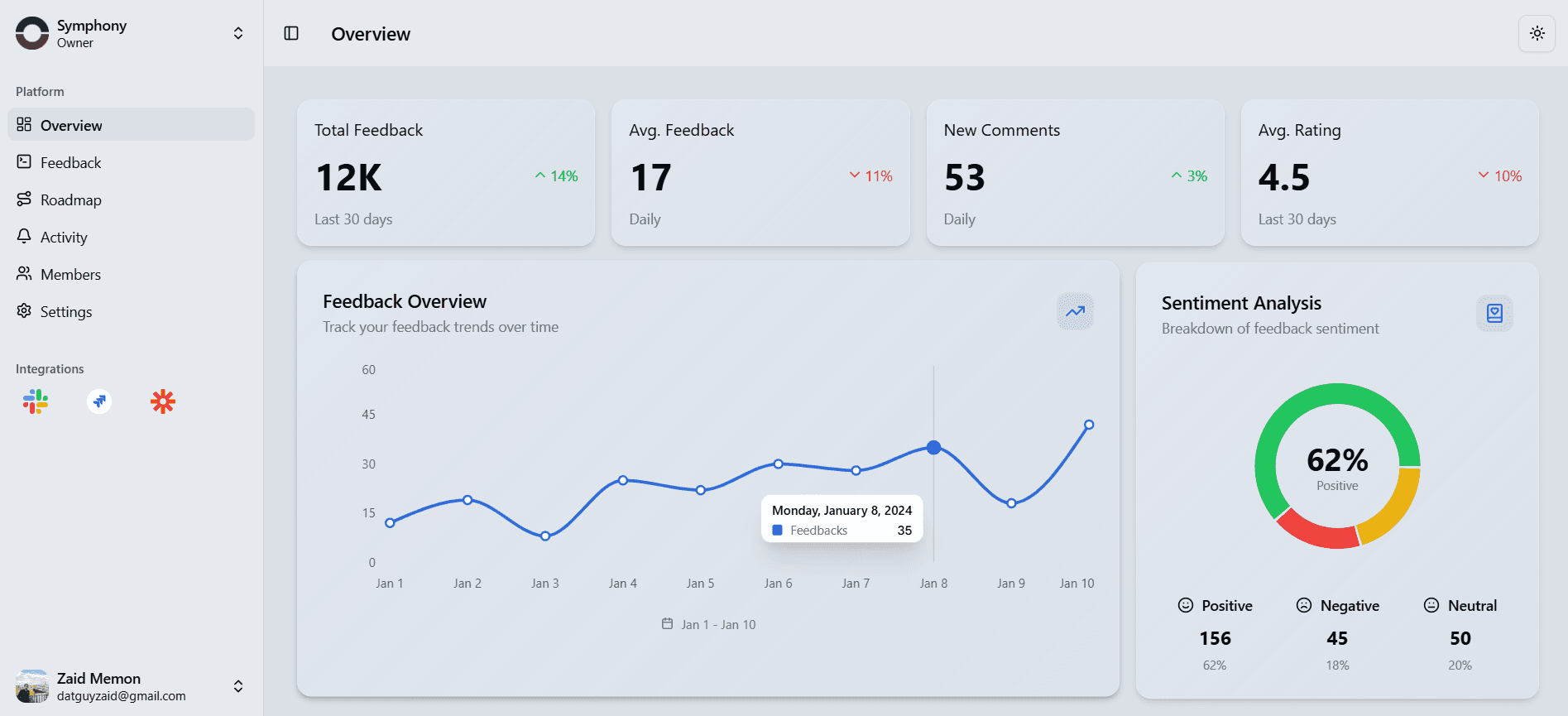Go to the Overview page
The width and height of the screenshot is (1568, 716).
point(132,125)
